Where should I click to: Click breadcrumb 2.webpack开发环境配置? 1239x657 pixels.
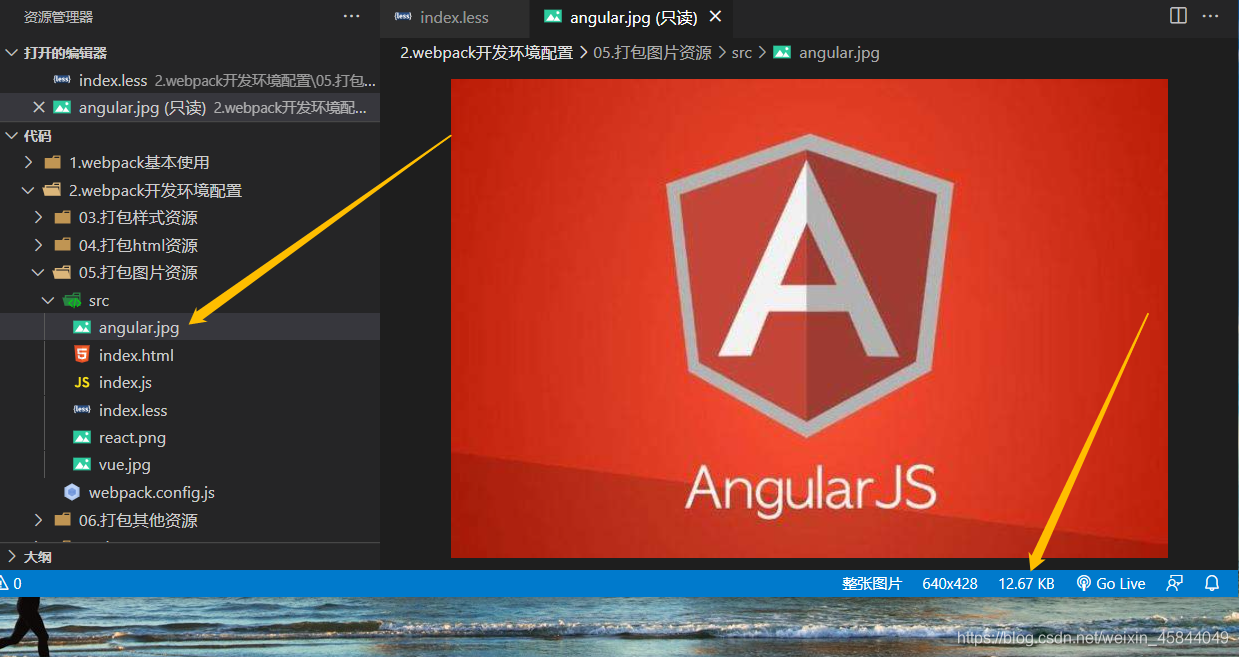(x=486, y=53)
